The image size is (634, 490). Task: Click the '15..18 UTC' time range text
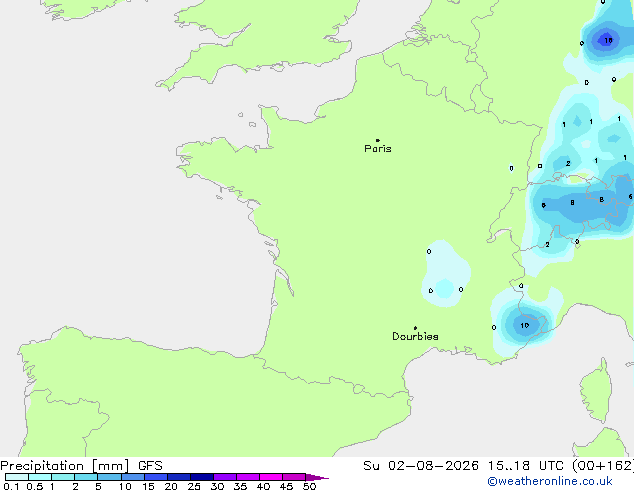tap(525, 466)
